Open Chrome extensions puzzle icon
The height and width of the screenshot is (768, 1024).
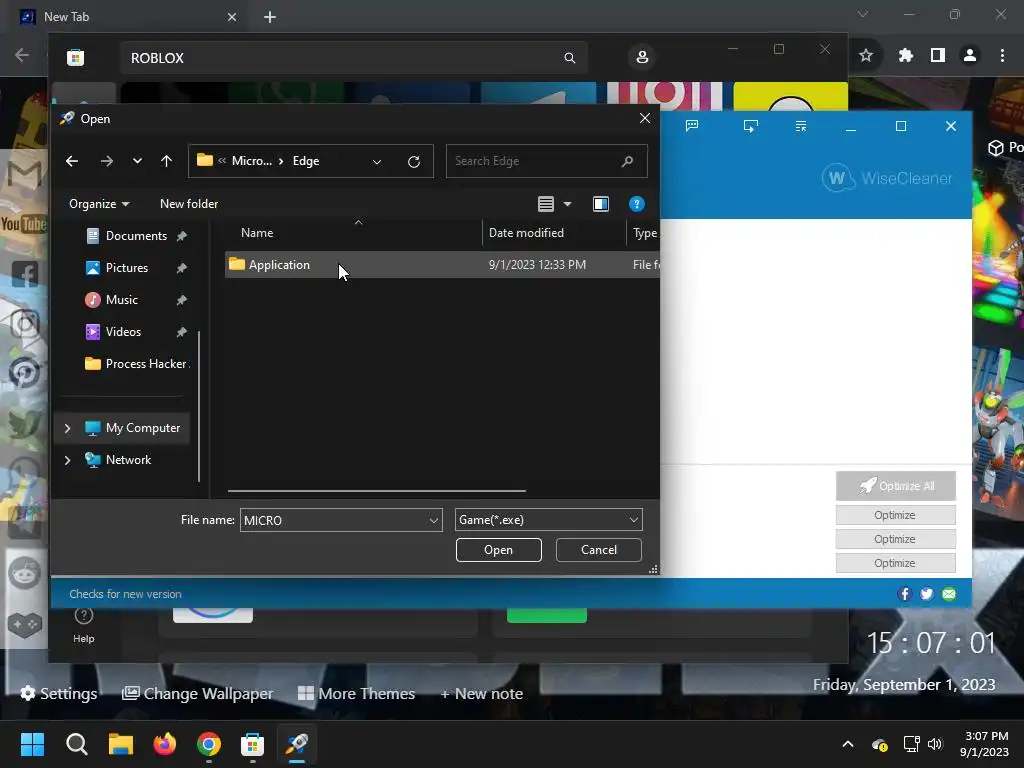click(905, 56)
